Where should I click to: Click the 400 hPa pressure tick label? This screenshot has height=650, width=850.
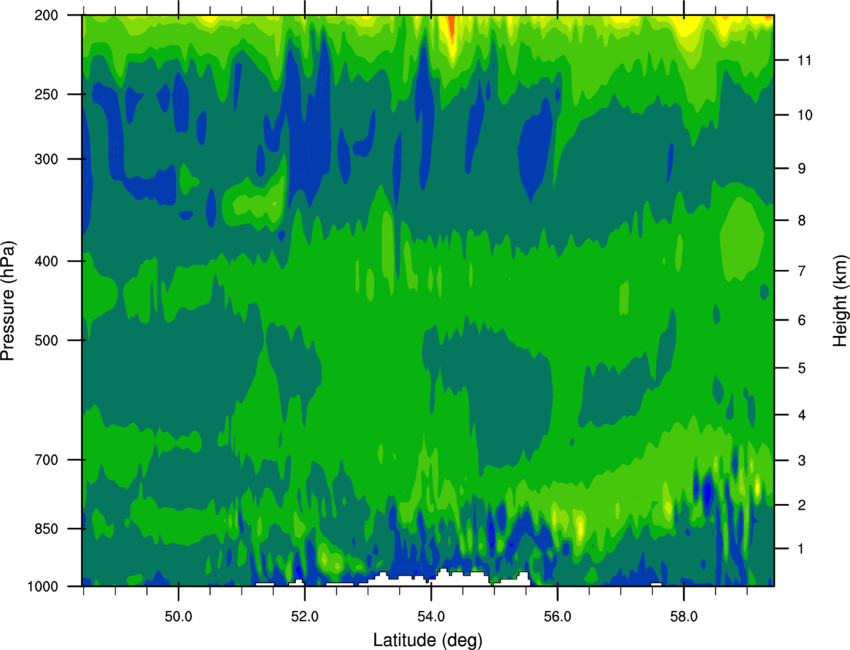tap(46, 261)
